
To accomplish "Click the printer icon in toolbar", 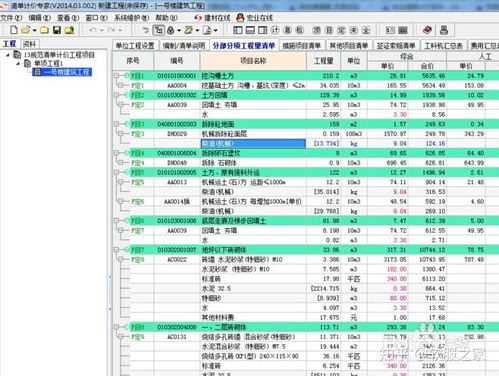I will click(x=444, y=30).
